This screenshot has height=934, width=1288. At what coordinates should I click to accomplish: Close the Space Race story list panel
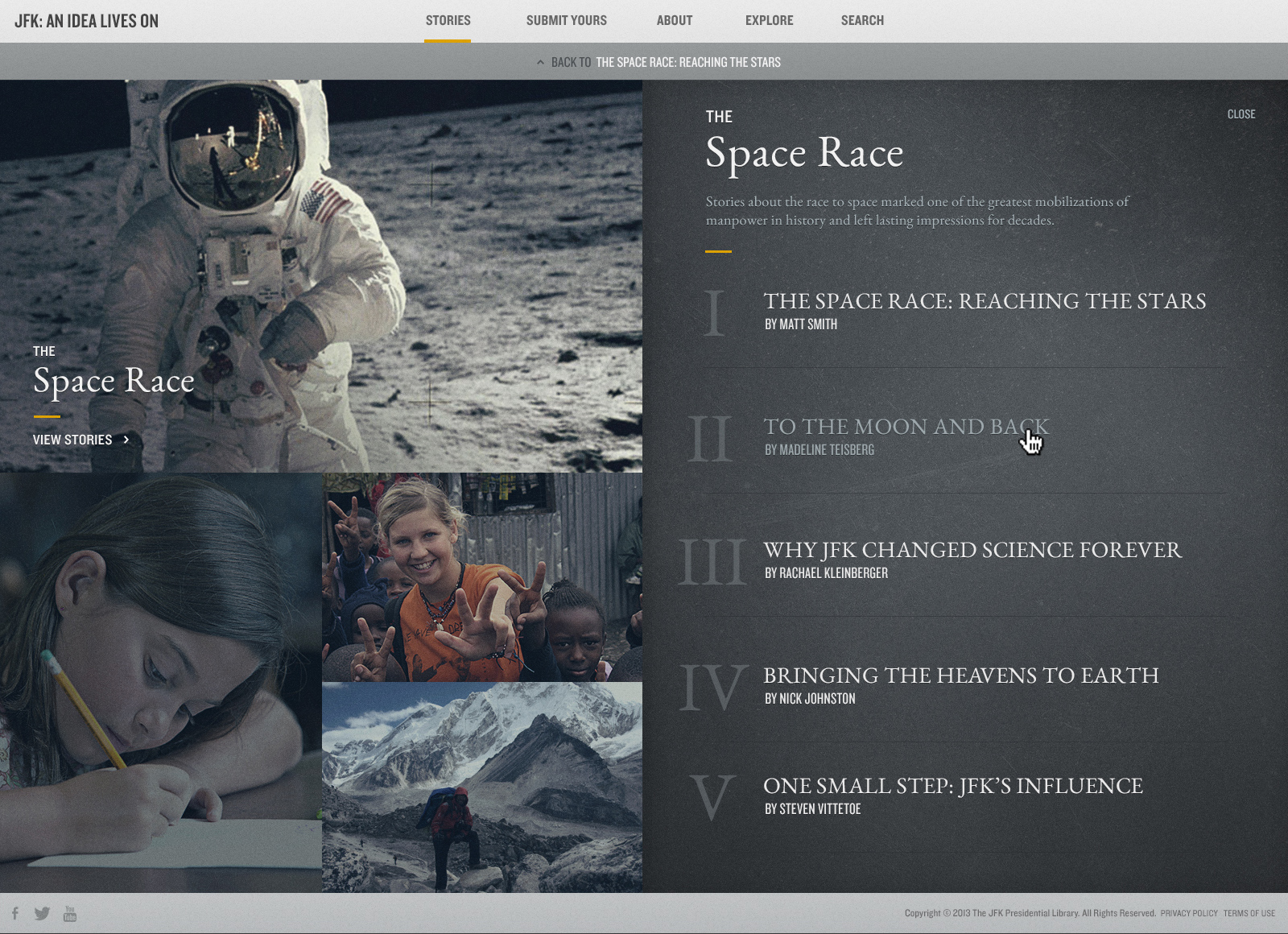(1241, 114)
